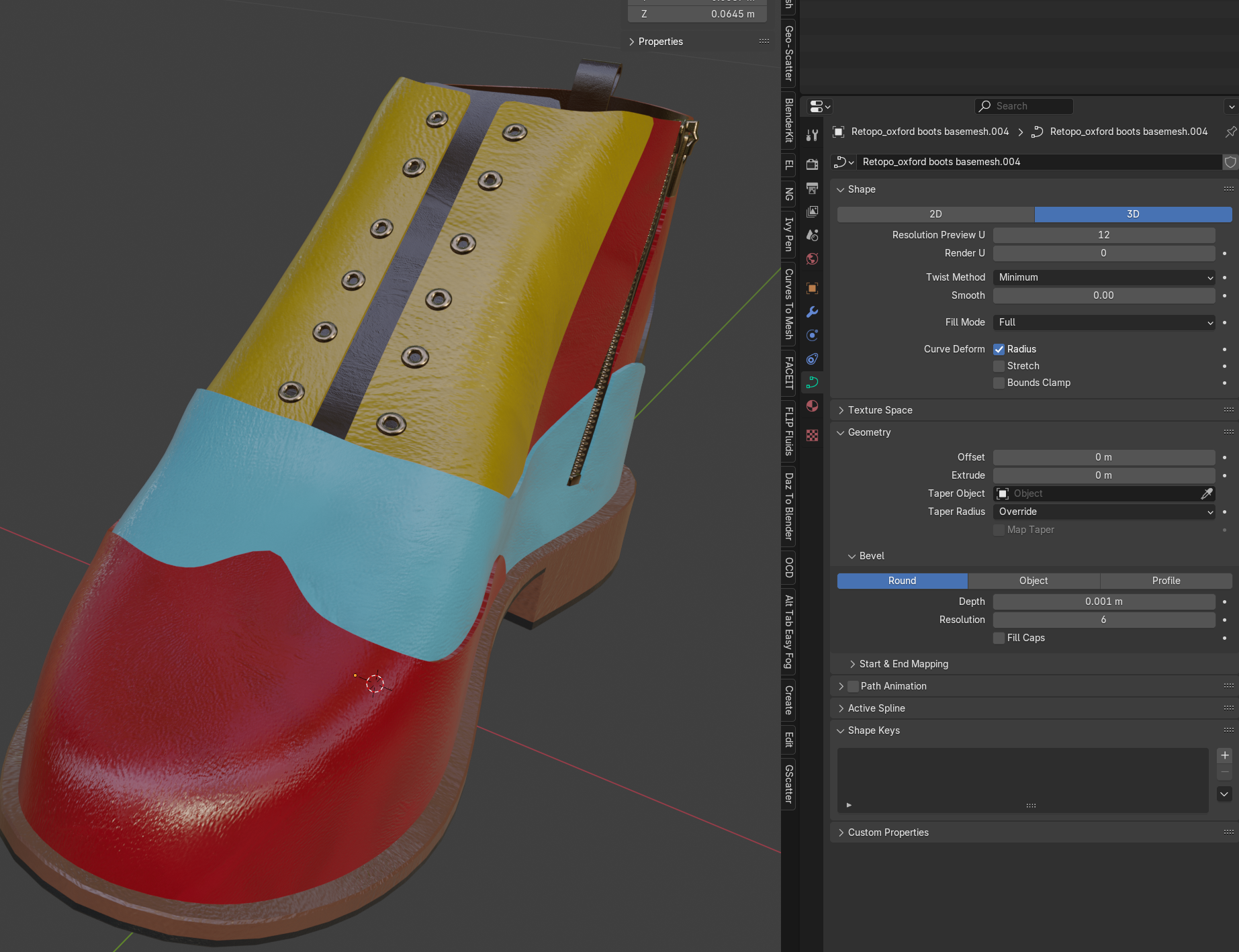The width and height of the screenshot is (1239, 952).
Task: Click the eyedropper for Taper Object
Action: 1206,493
